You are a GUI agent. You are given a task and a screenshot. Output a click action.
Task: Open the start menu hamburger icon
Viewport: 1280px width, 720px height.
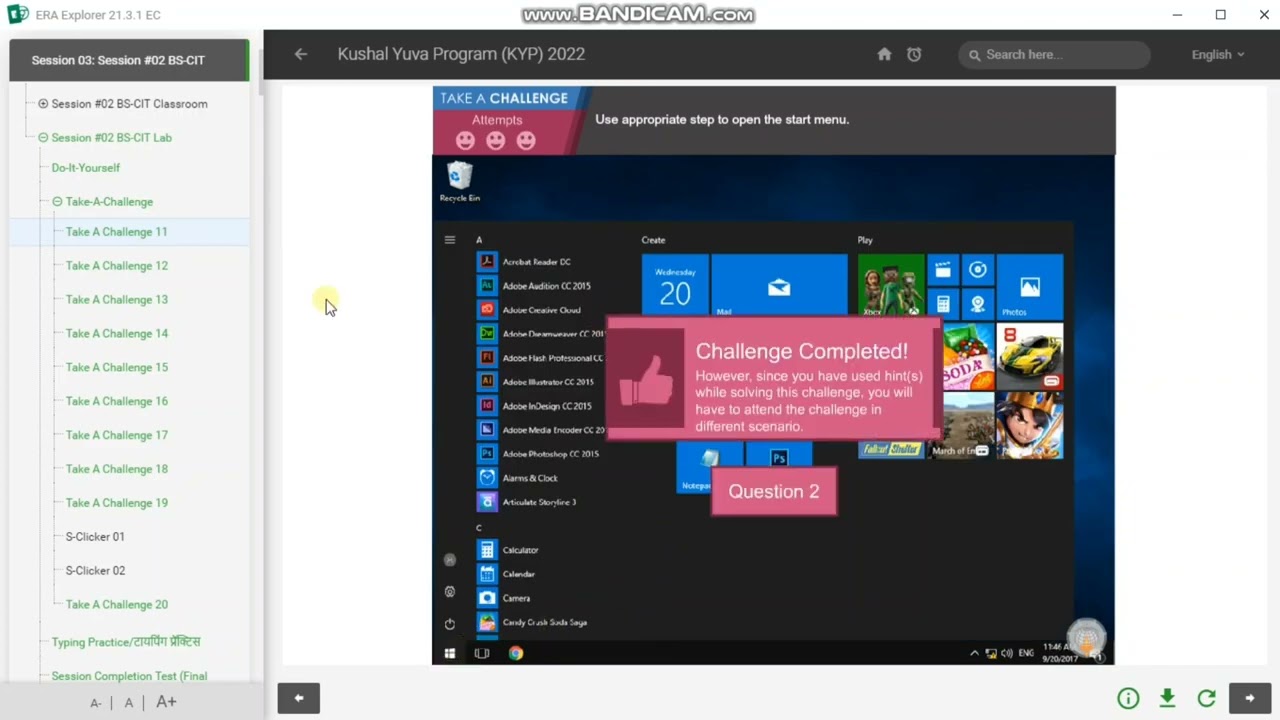(x=450, y=240)
